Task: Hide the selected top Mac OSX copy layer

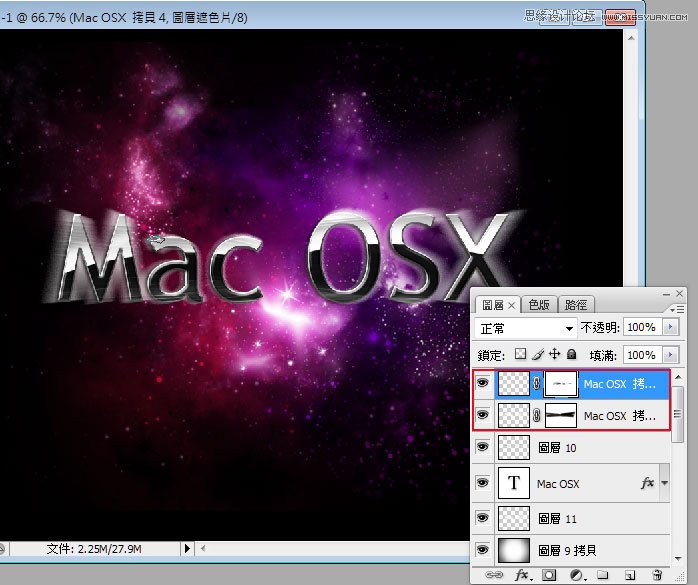Action: (483, 383)
